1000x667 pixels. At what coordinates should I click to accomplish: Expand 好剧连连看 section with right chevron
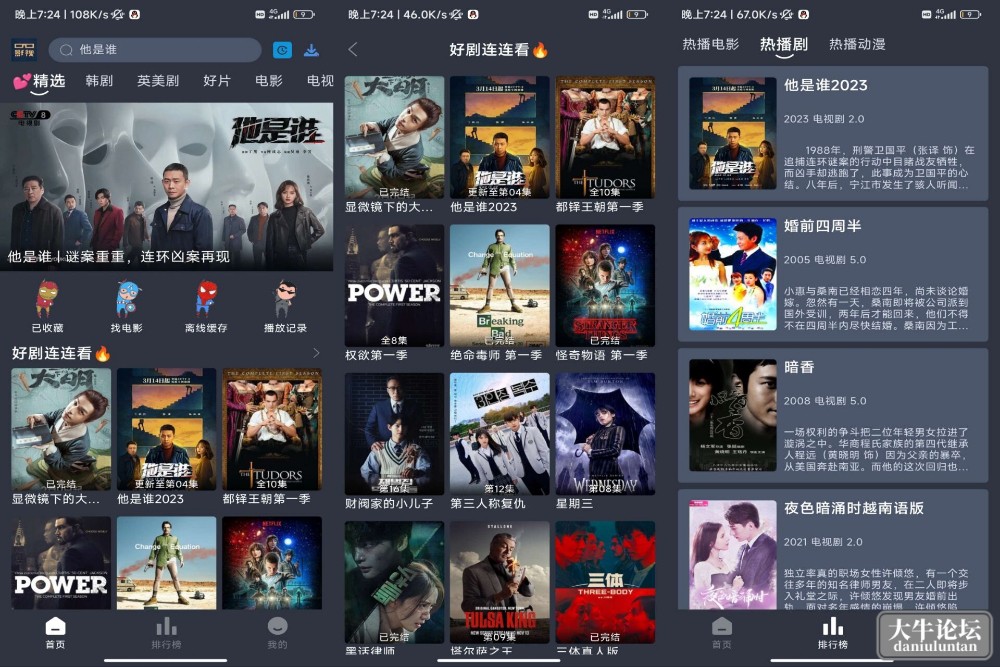(316, 353)
